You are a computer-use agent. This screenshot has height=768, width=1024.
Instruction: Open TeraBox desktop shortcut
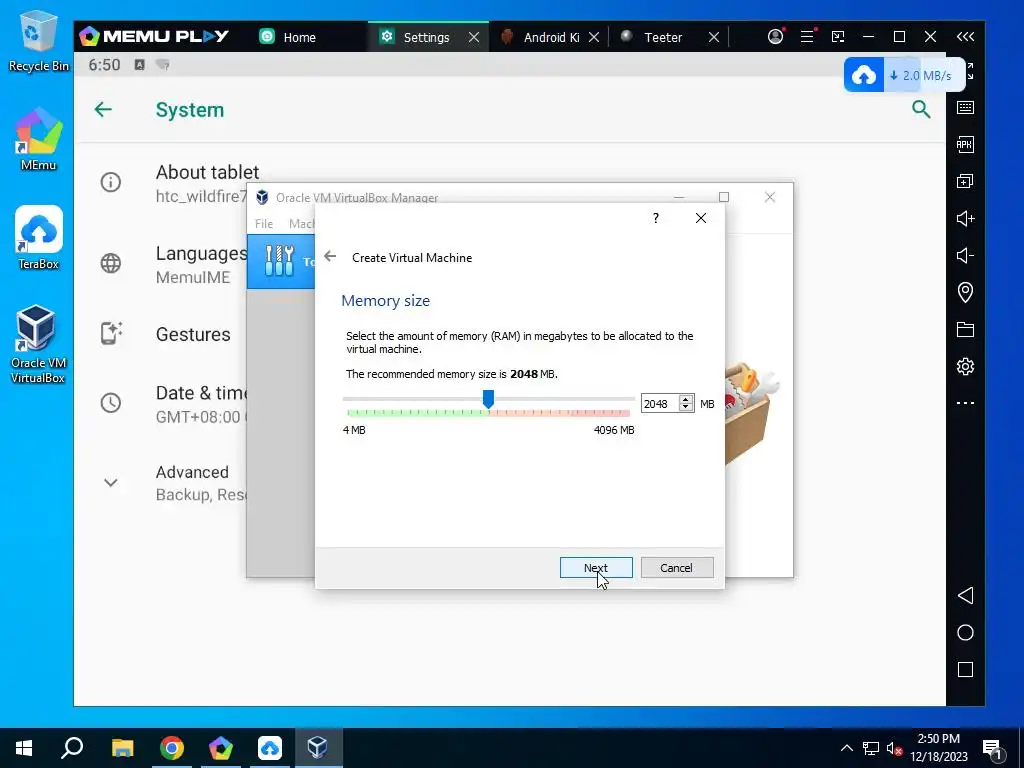point(39,238)
